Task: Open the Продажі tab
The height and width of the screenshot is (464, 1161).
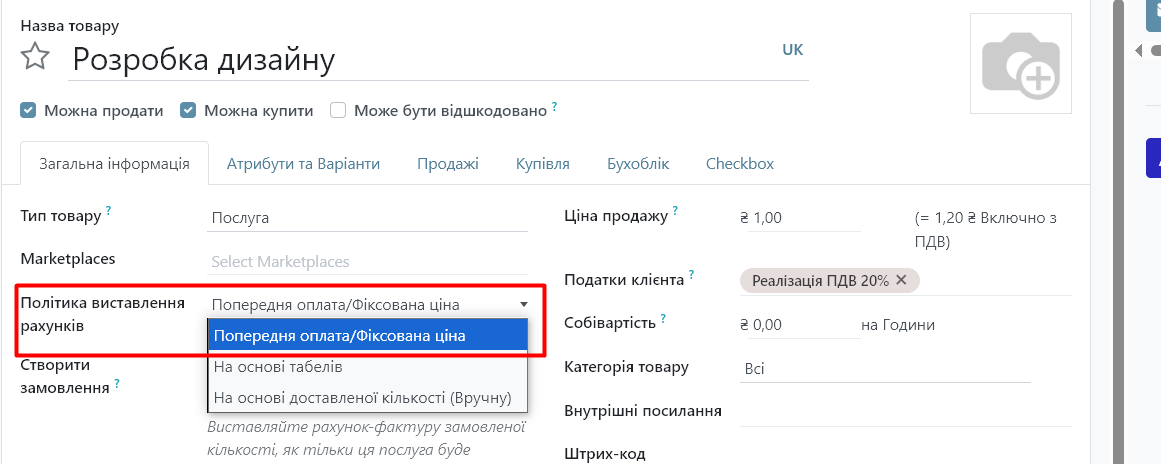Action: click(448, 164)
